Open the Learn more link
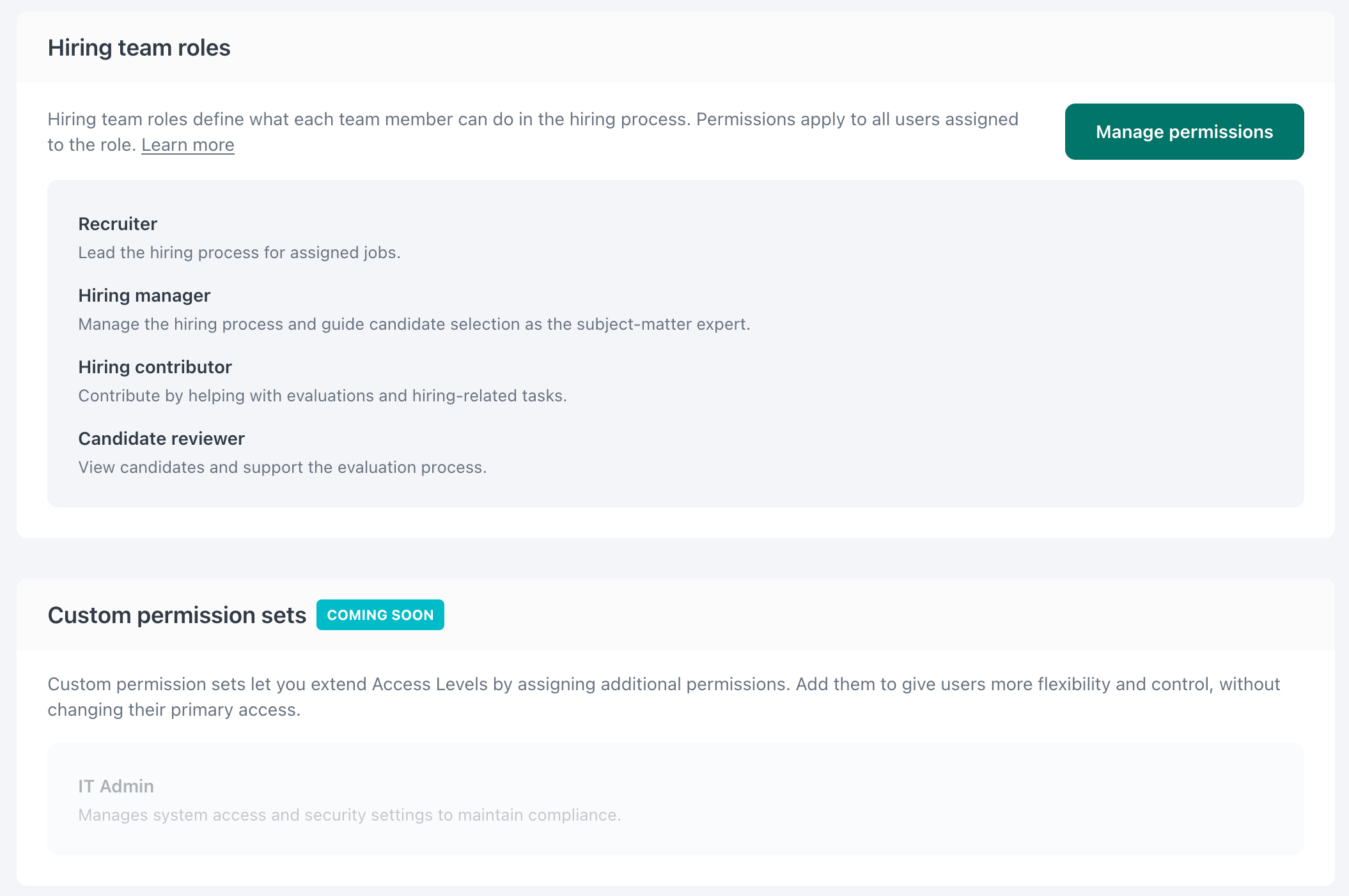 coord(187,145)
